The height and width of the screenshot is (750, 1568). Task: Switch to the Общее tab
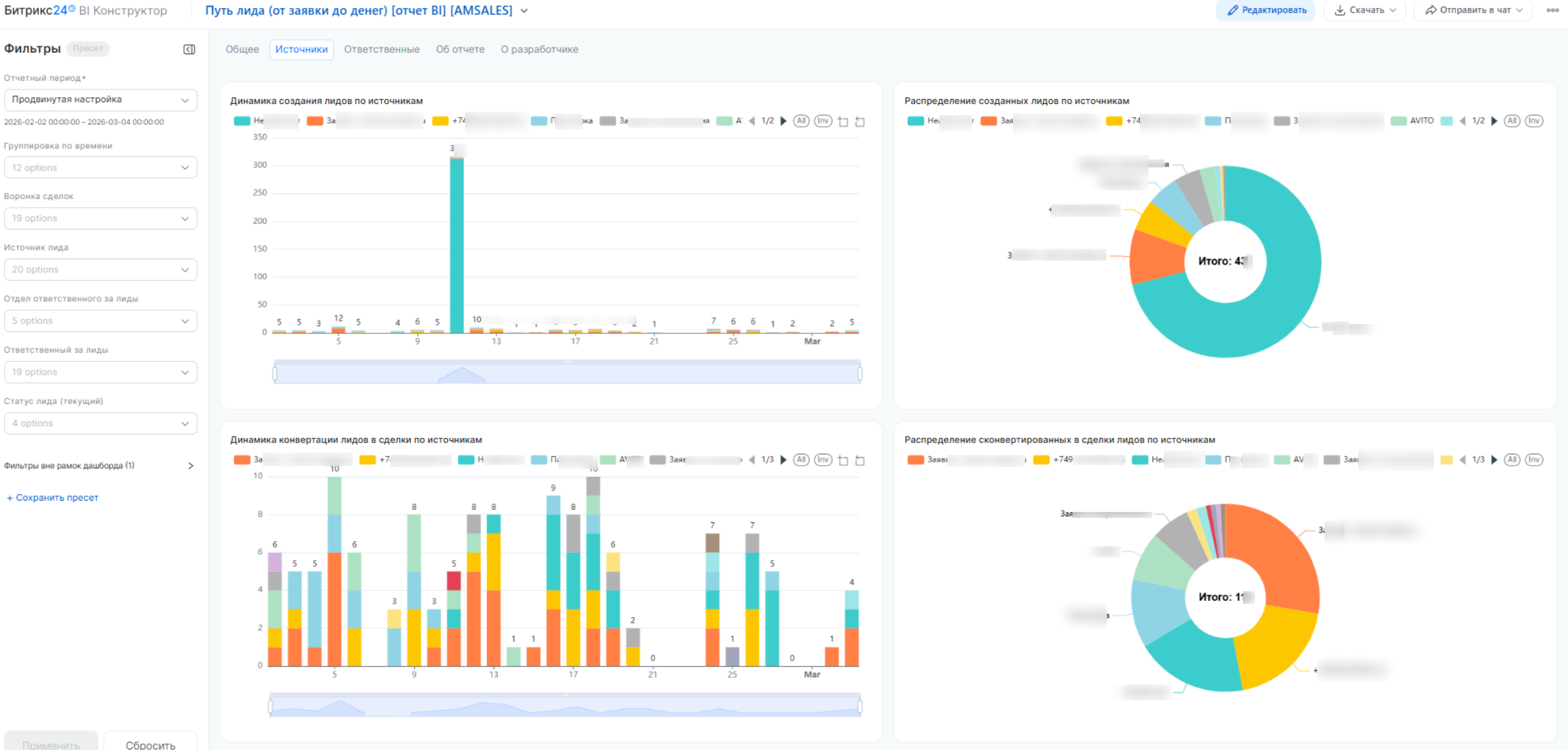242,50
